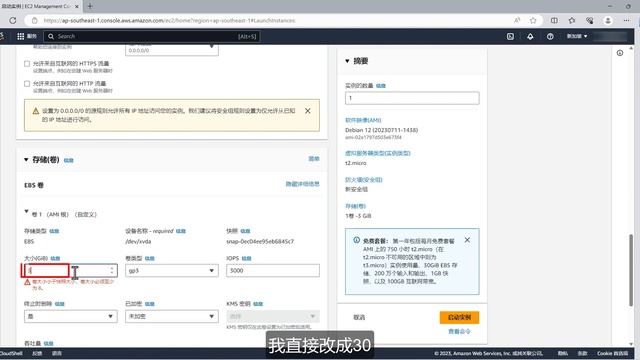Open the info link next to Storage (volumes)
640x360 pixels.
69,160
